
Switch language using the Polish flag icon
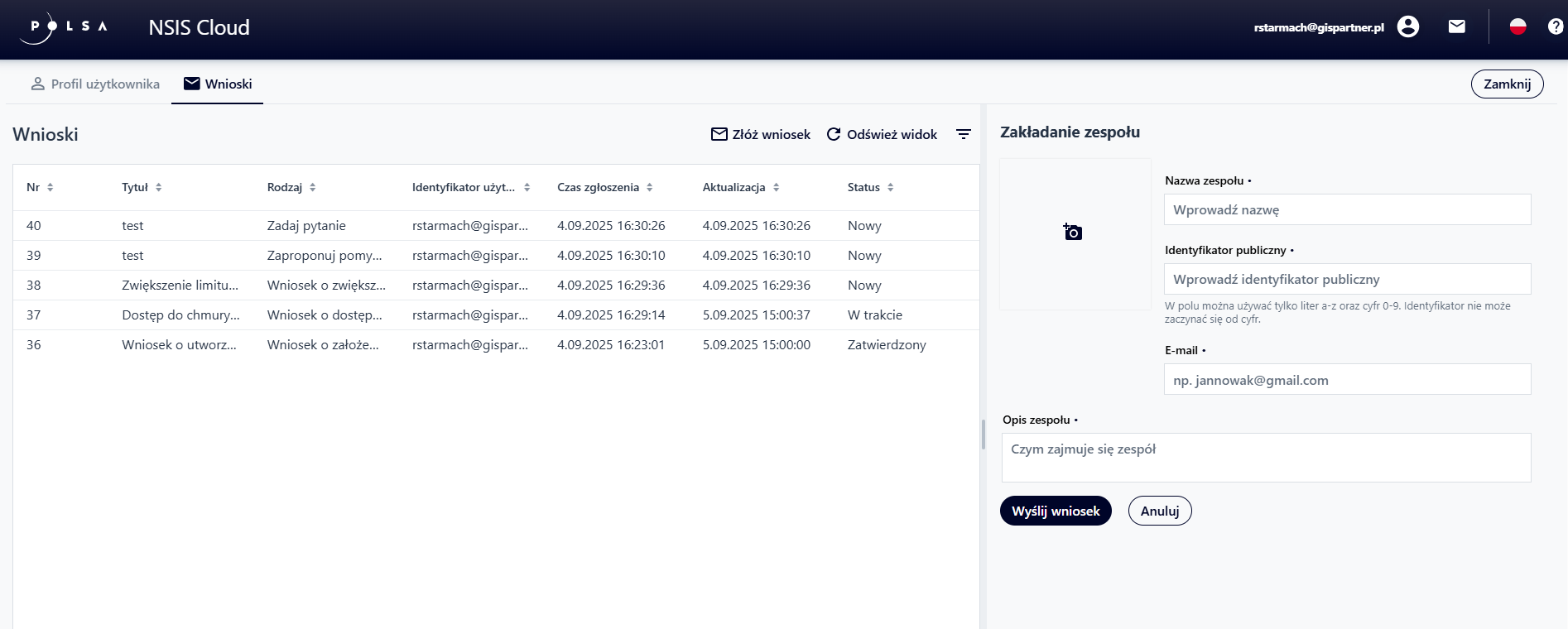[1517, 27]
